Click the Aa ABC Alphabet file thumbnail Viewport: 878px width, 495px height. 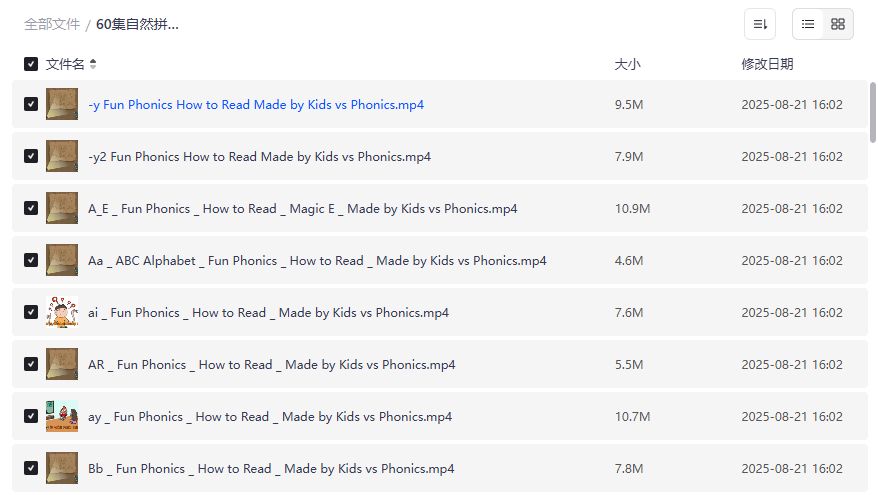click(x=62, y=260)
